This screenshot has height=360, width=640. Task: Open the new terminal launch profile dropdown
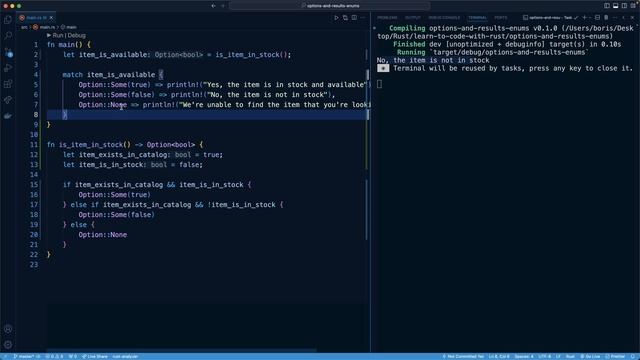590,18
